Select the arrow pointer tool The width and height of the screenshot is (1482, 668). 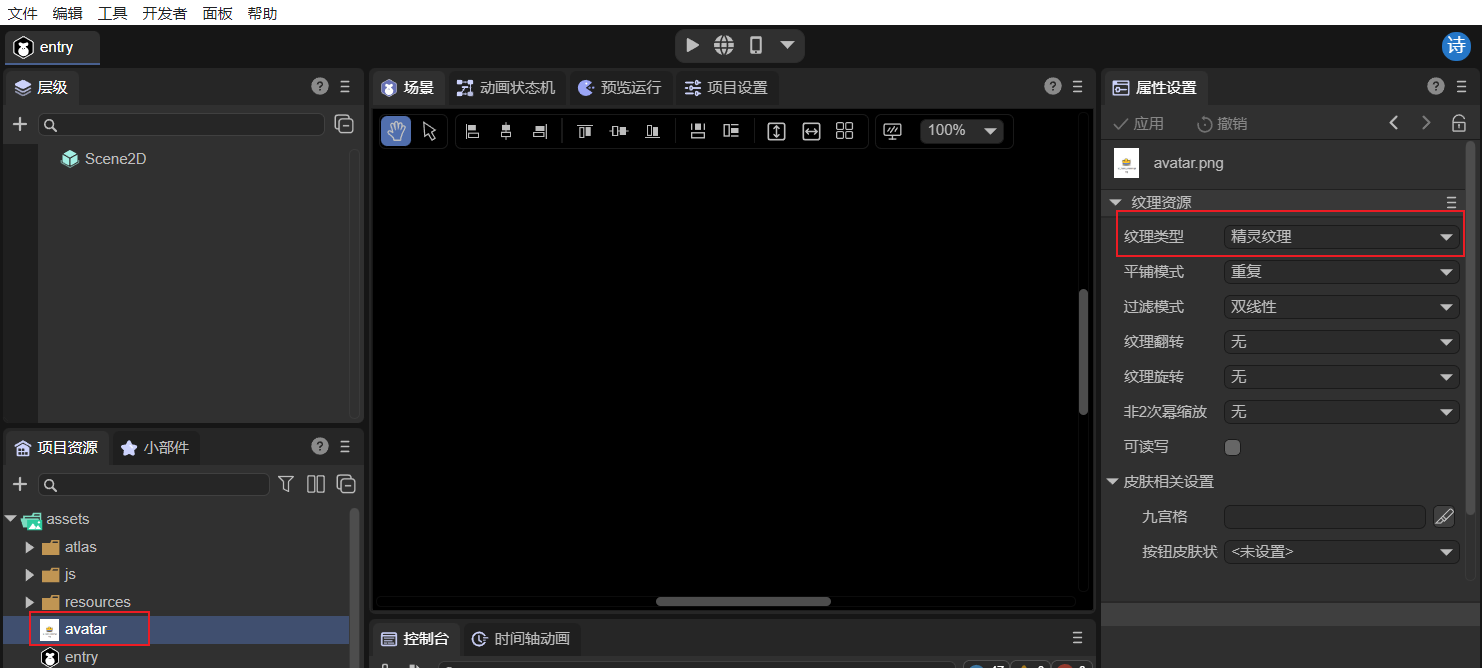430,131
